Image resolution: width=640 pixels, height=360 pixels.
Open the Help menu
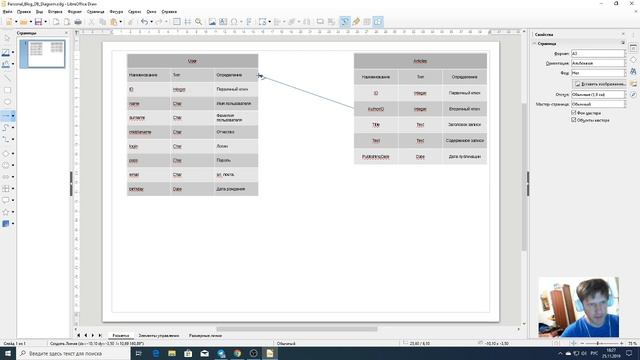point(169,12)
